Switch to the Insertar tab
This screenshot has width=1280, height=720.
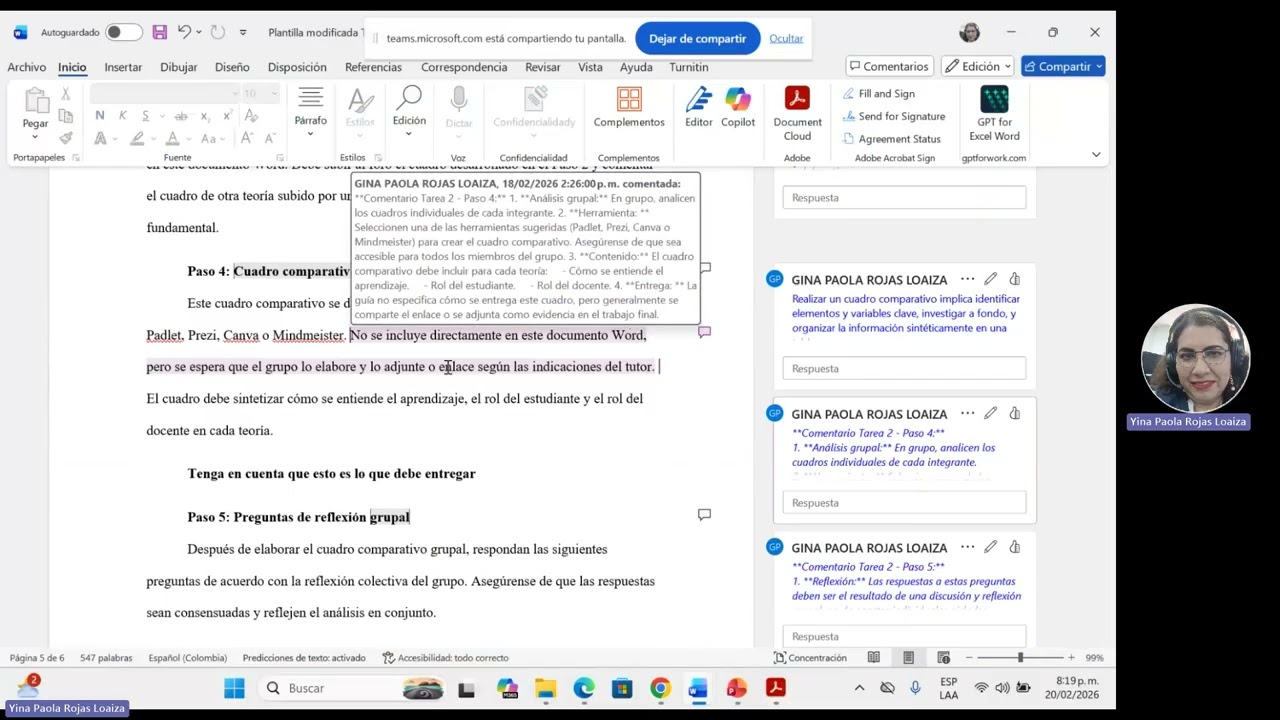click(123, 67)
